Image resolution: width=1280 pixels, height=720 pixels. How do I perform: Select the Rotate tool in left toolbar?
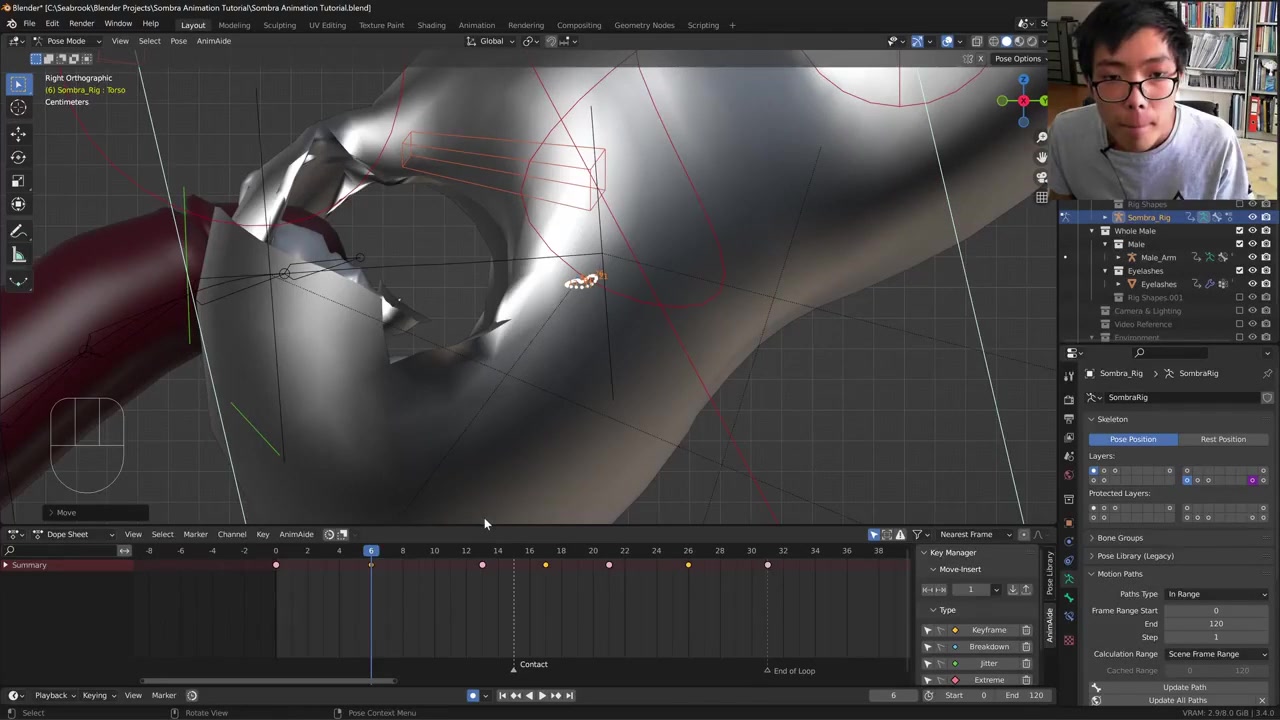click(x=18, y=157)
